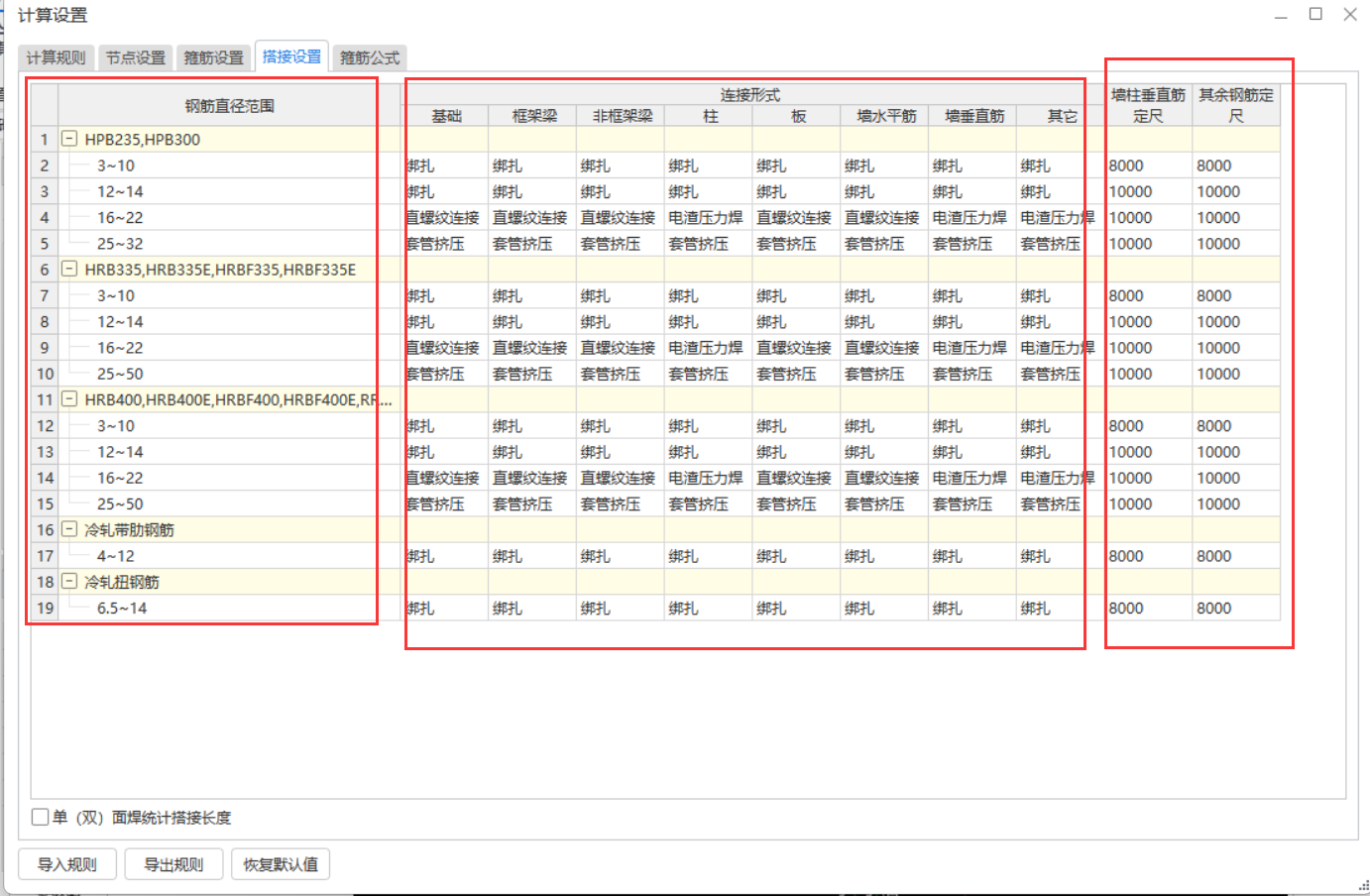
Task: Click the 其余钢筋定尺 column header
Action: (1236, 105)
